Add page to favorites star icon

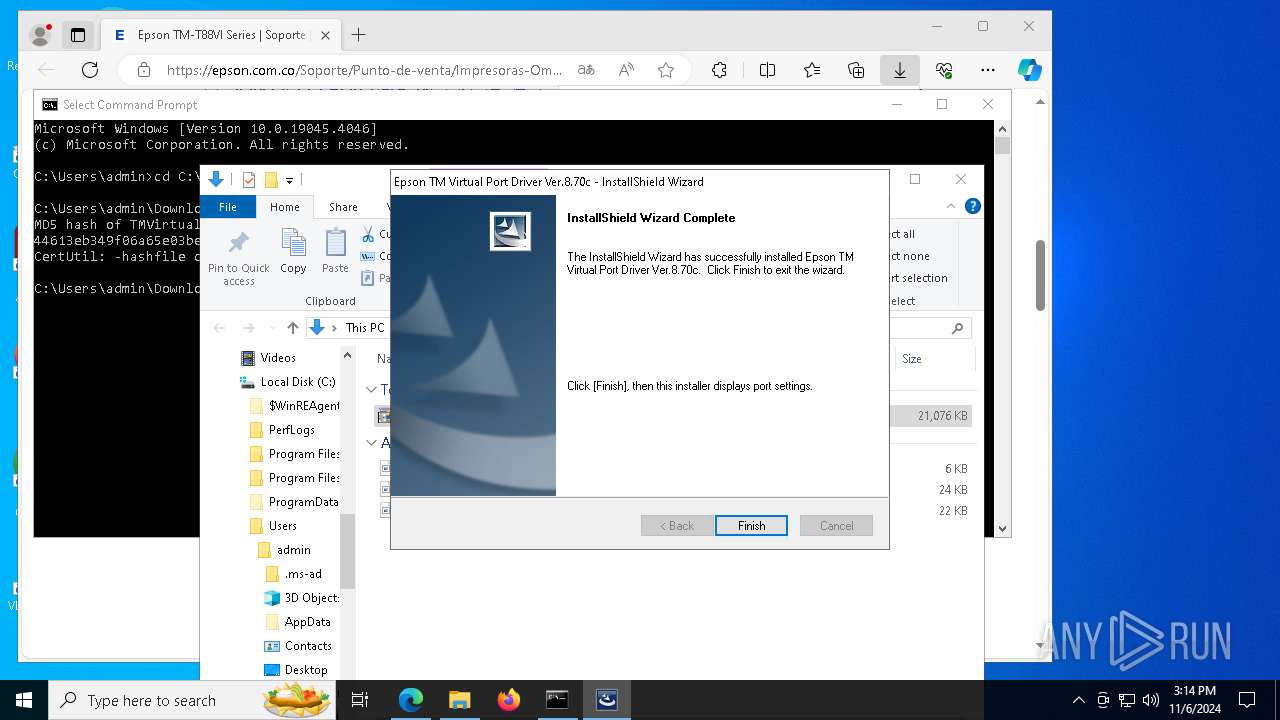[x=666, y=70]
